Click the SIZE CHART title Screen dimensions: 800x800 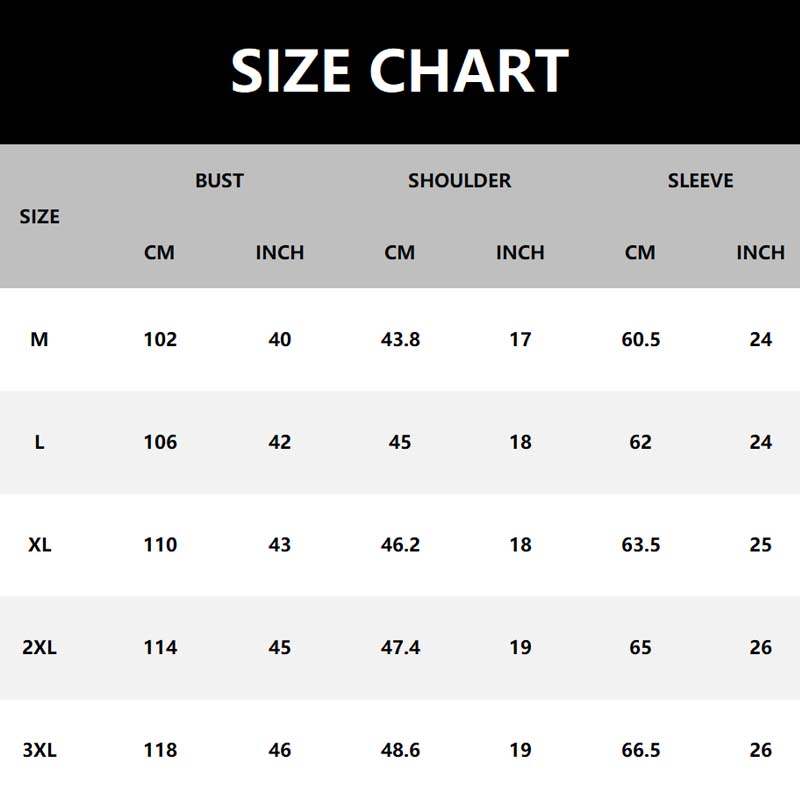coord(400,70)
